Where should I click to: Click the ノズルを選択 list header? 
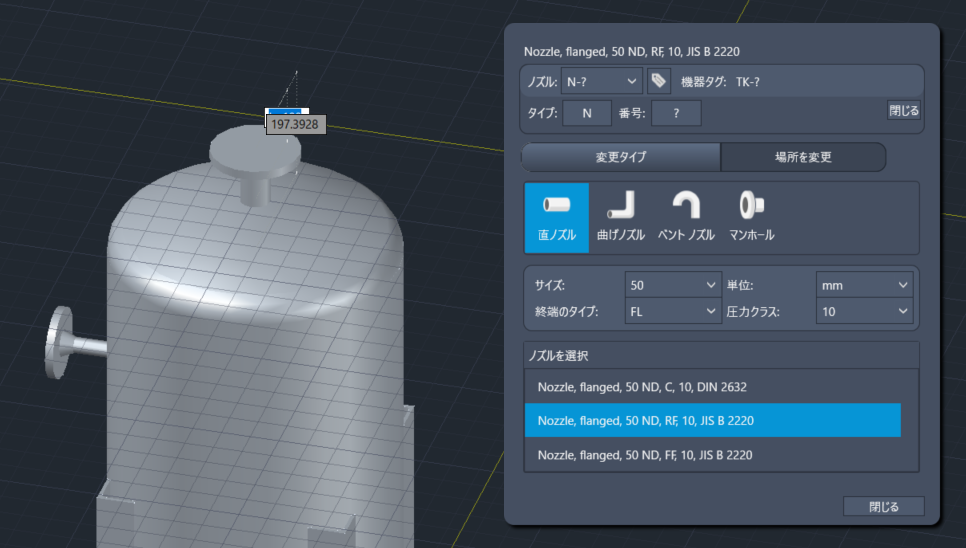point(721,356)
